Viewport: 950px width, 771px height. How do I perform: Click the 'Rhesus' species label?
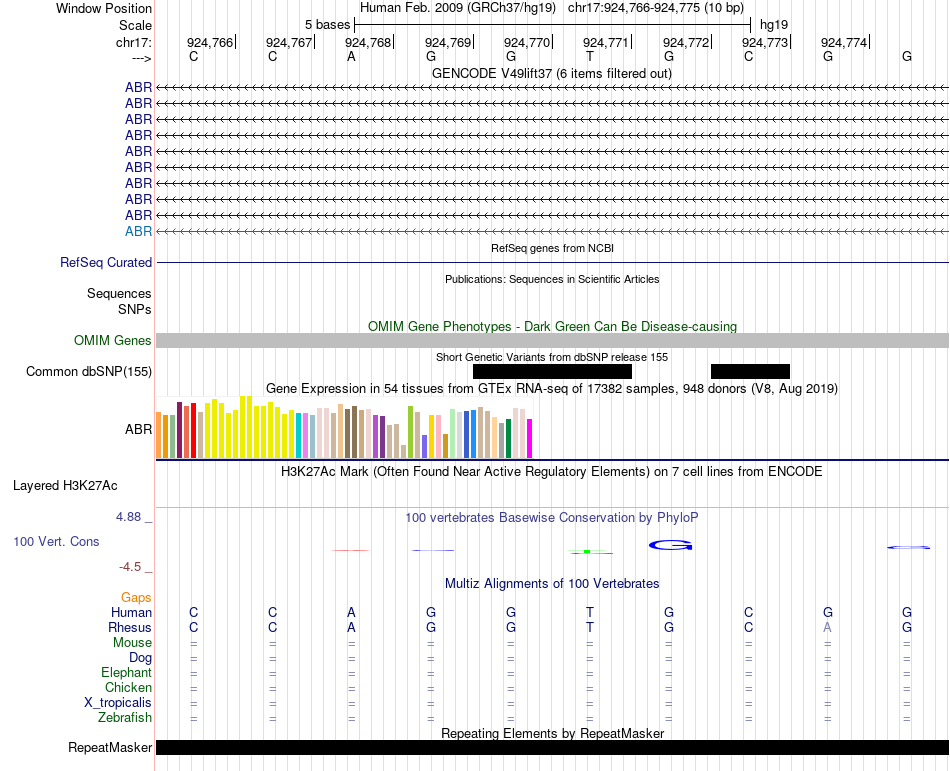(x=130, y=627)
